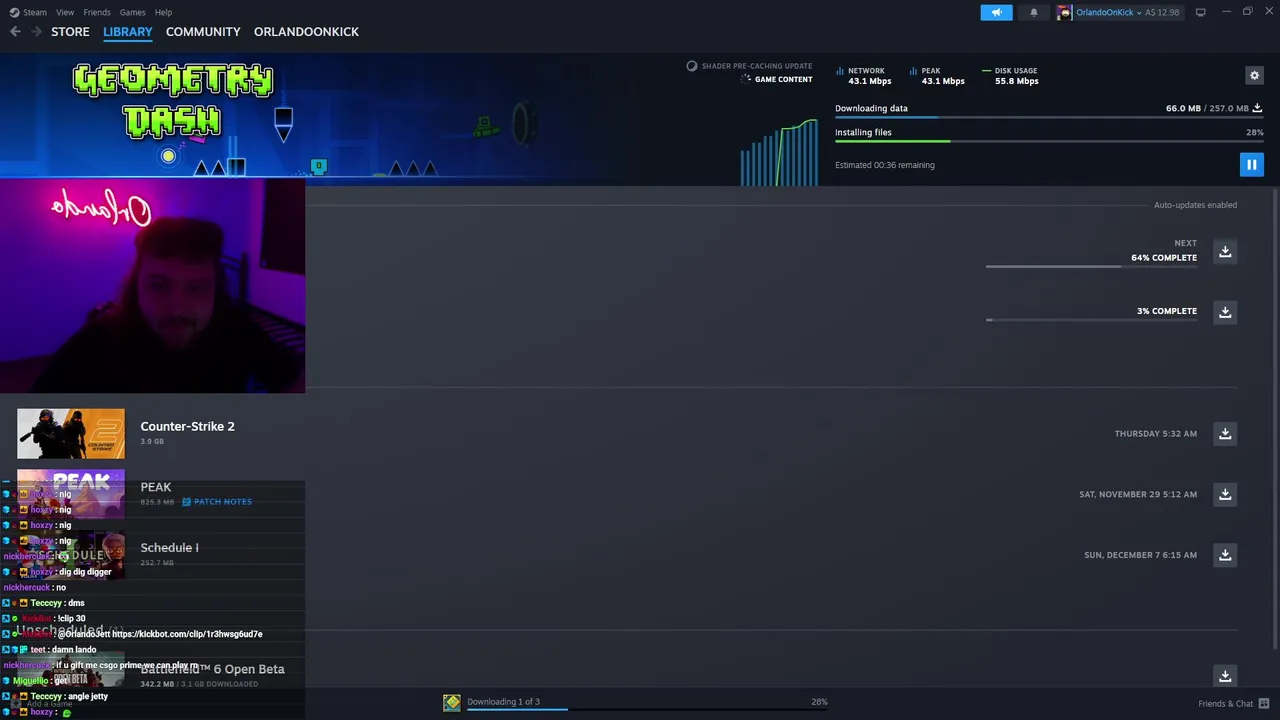Click the Network 43.1 Mbps stat

point(863,76)
